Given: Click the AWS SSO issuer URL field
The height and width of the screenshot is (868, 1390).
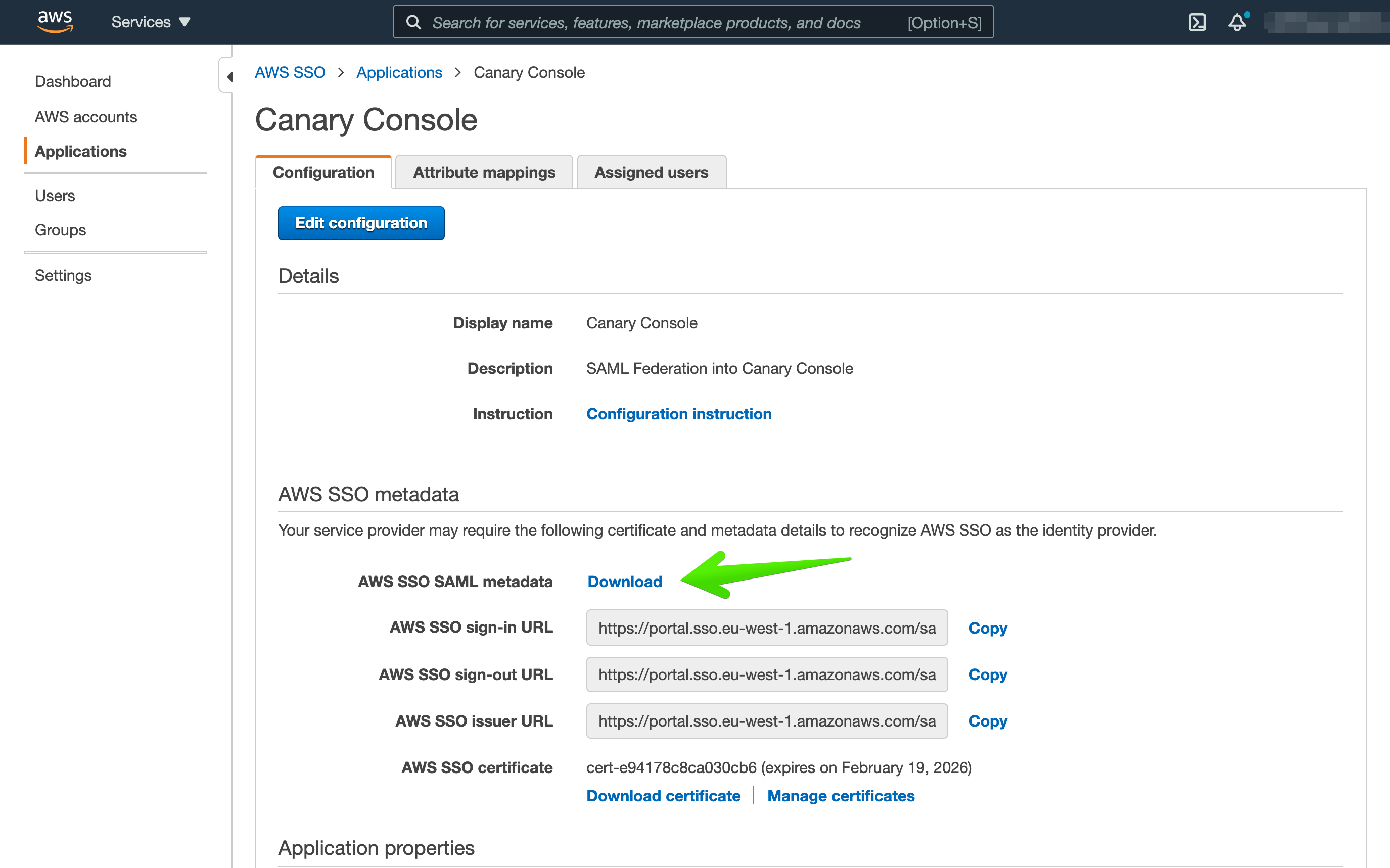Looking at the screenshot, I should pos(766,721).
